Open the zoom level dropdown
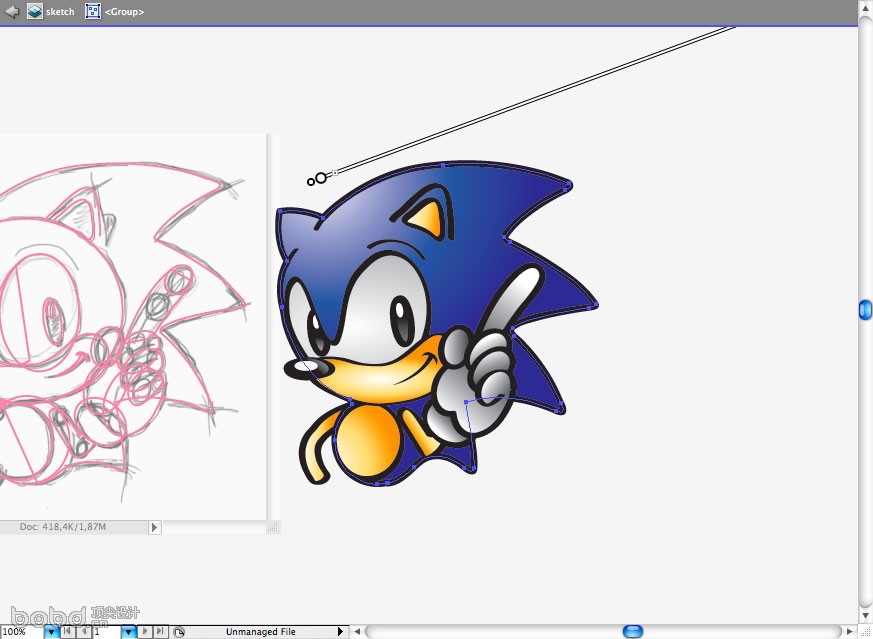873x639 pixels. click(51, 632)
